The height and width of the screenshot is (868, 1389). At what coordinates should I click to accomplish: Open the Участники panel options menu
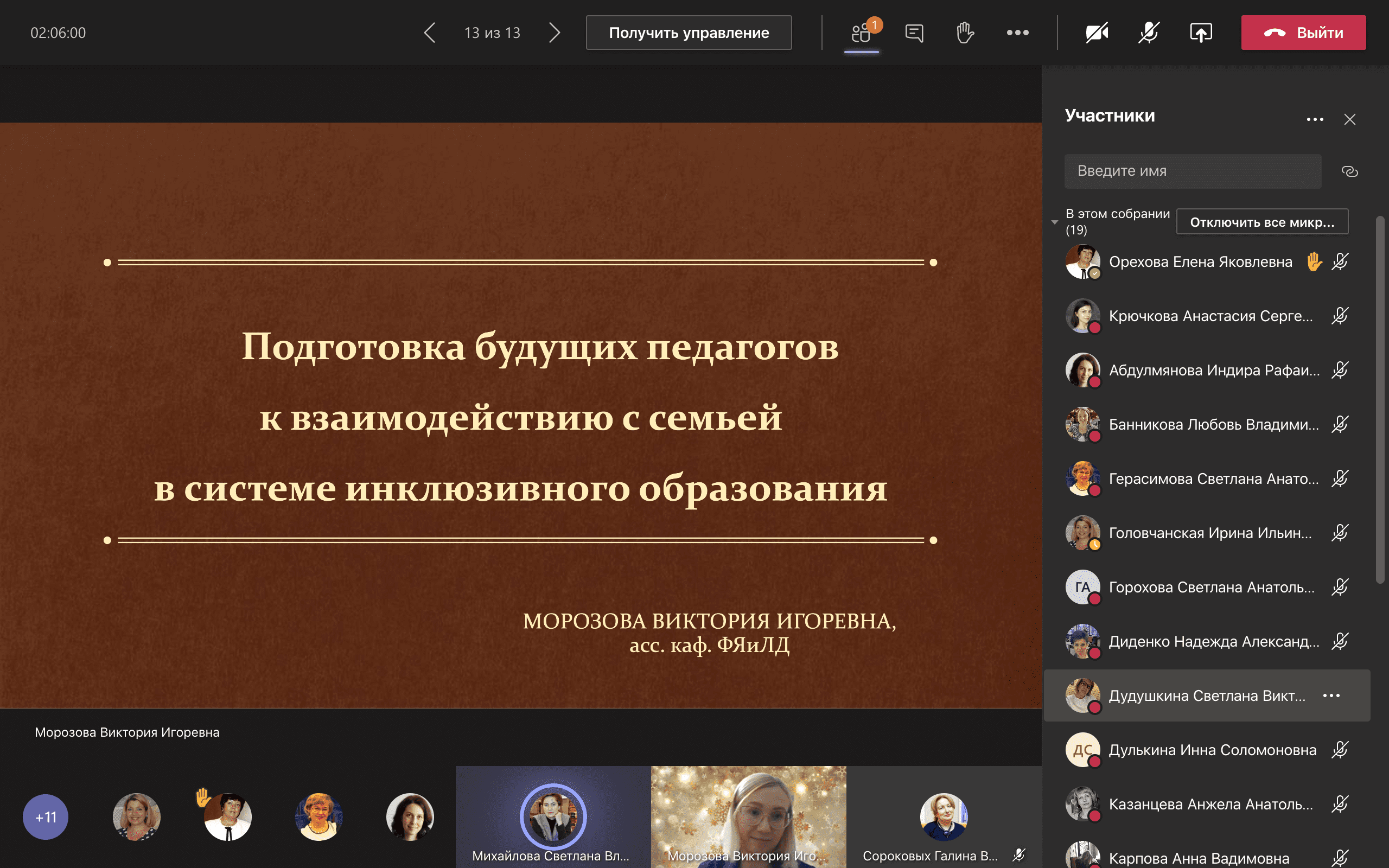coord(1316,119)
